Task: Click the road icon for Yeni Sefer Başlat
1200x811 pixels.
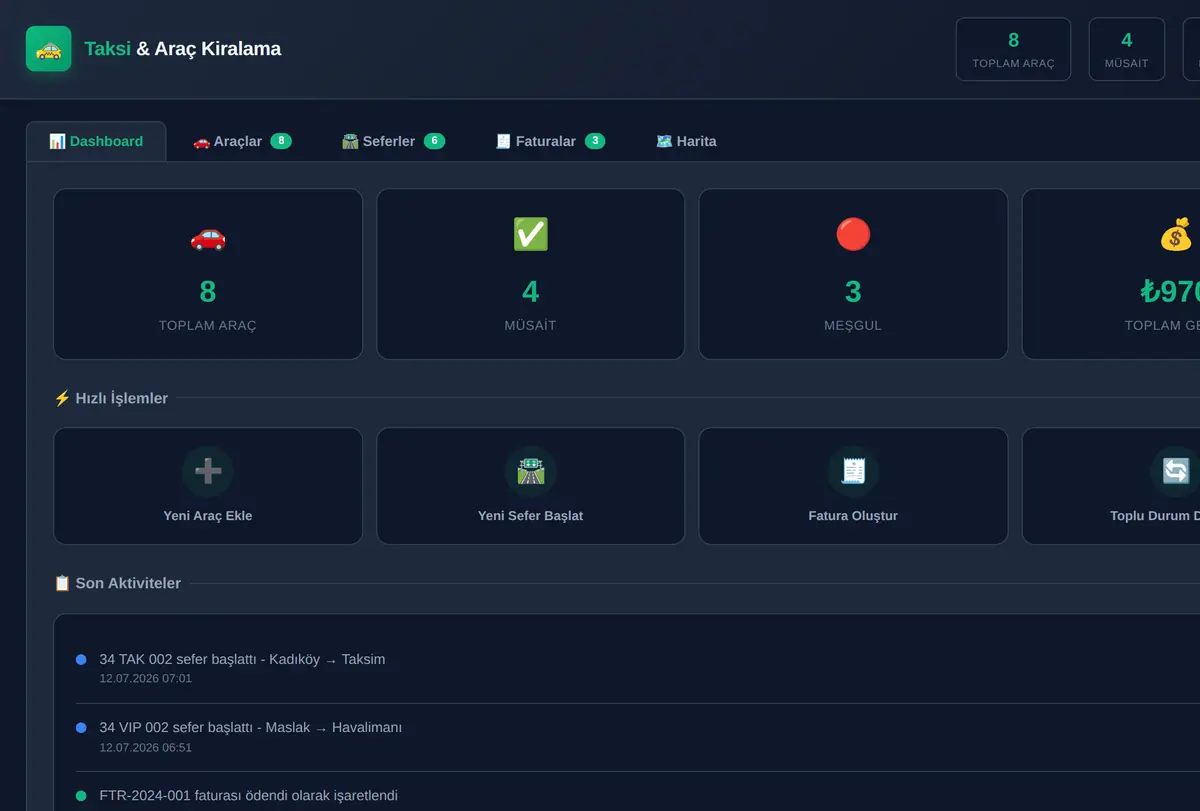Action: click(530, 471)
